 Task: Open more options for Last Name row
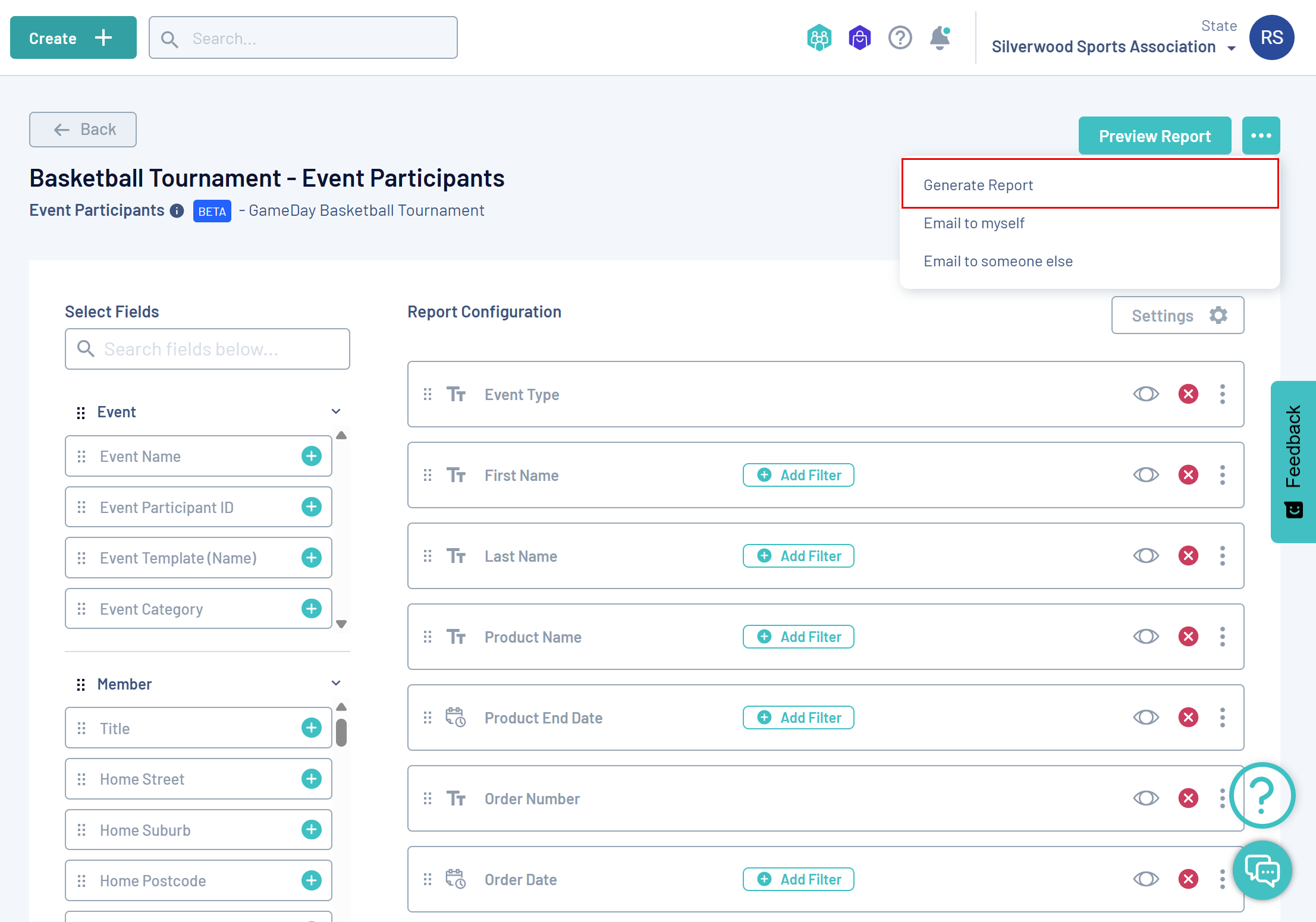click(x=1222, y=556)
